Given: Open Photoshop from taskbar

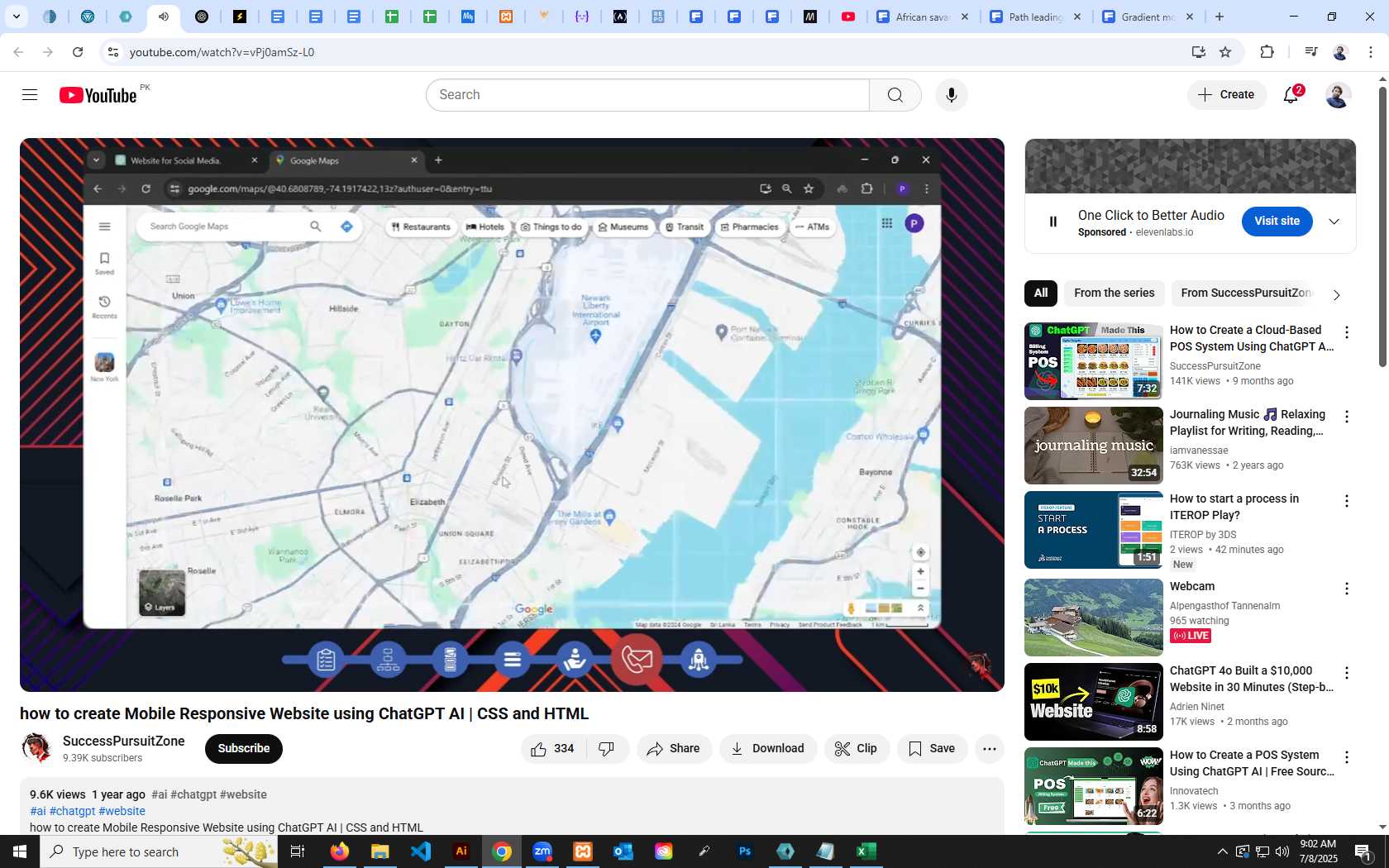Looking at the screenshot, I should click(745, 851).
